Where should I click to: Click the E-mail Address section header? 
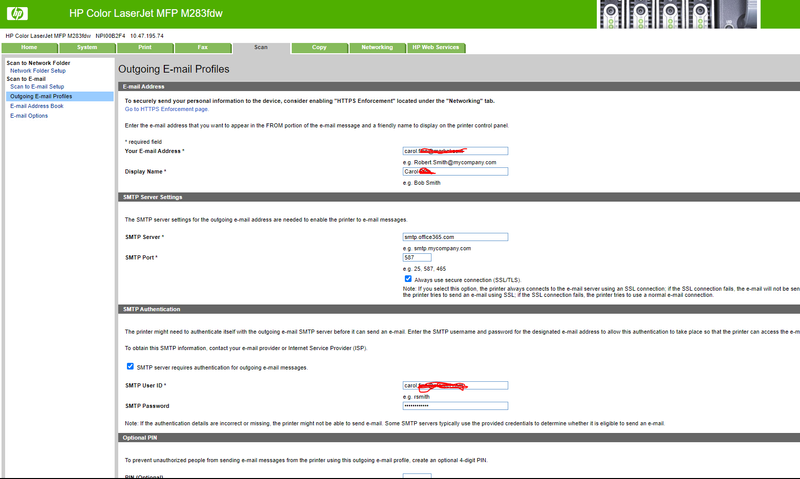(x=459, y=87)
